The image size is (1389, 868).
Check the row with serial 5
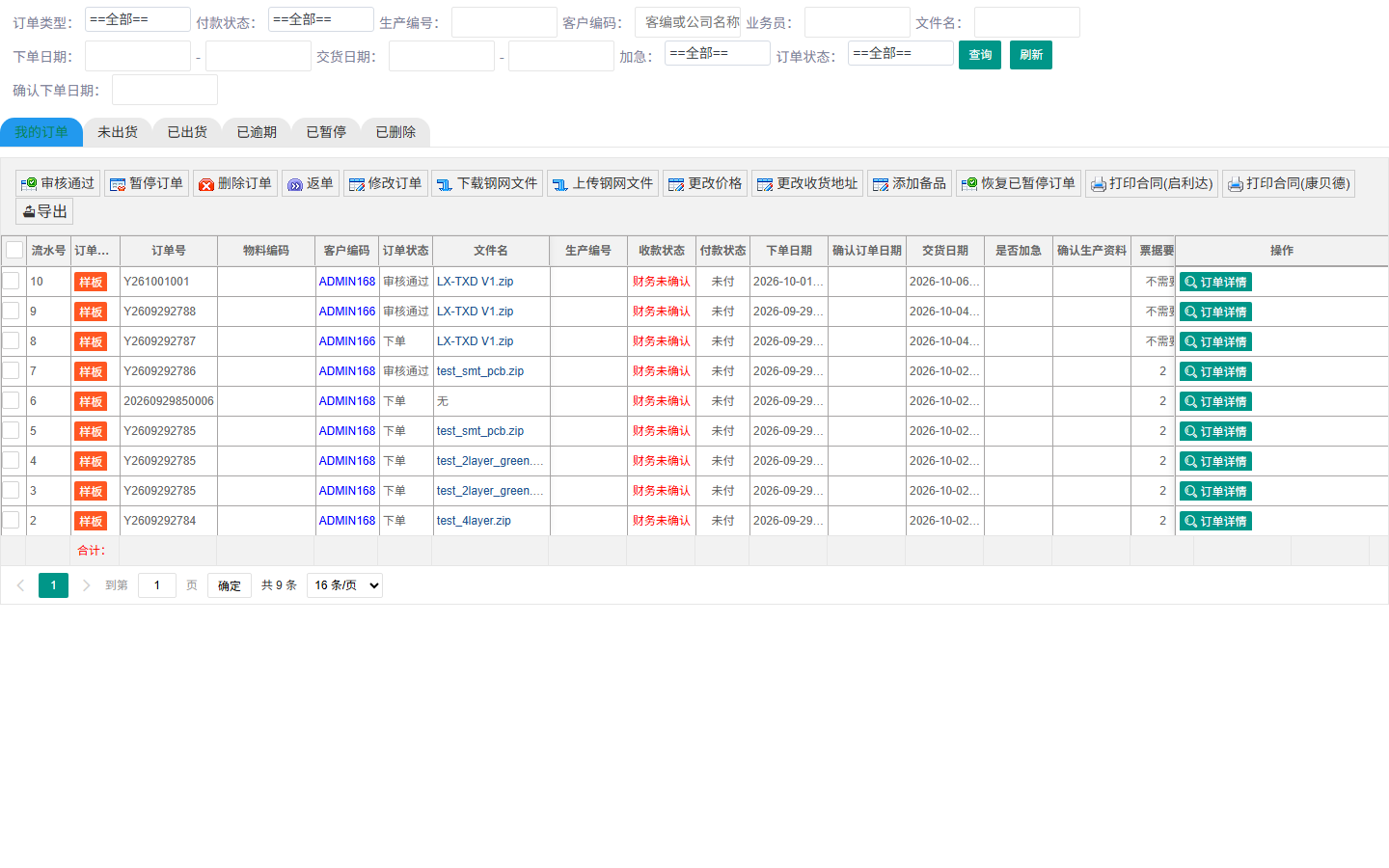click(11, 430)
